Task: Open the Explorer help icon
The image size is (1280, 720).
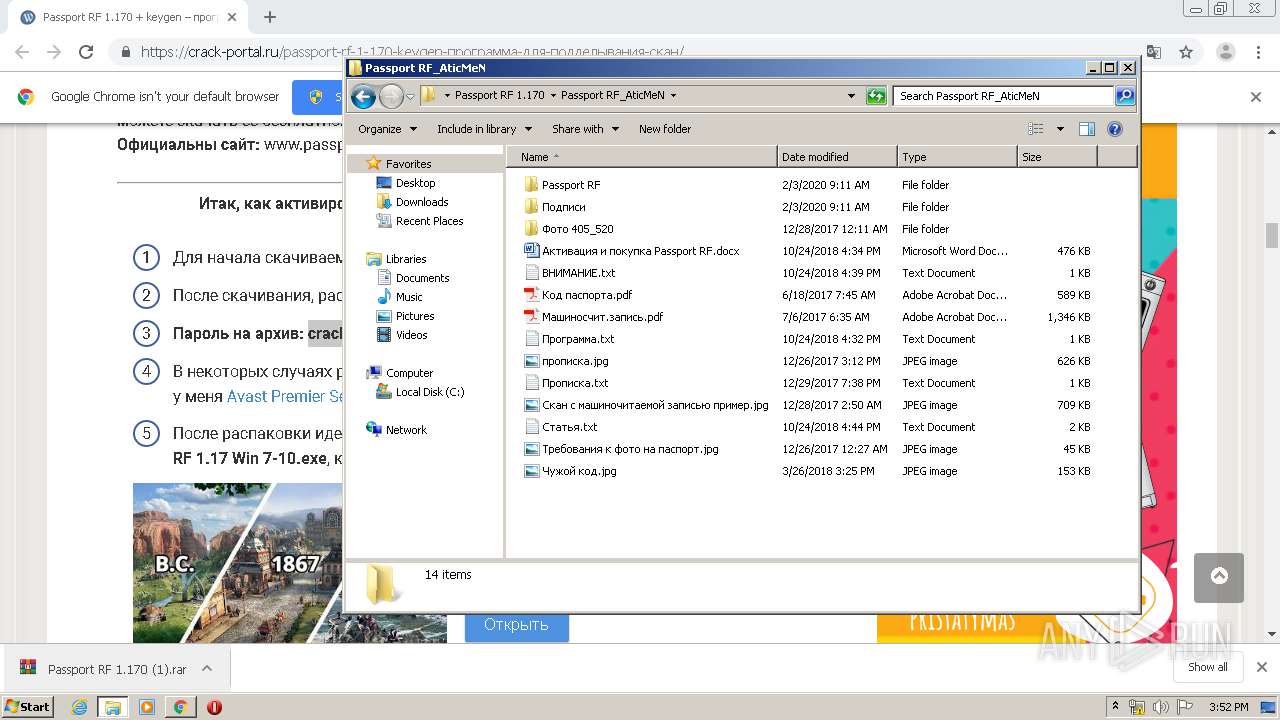Action: (x=1115, y=129)
